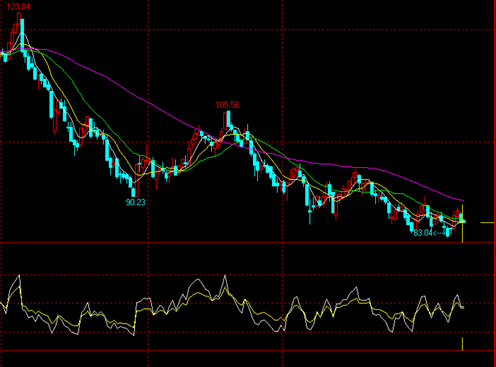Click the last cyan candle at chart's right end
Viewport: 496px width, 367px height.
461,218
